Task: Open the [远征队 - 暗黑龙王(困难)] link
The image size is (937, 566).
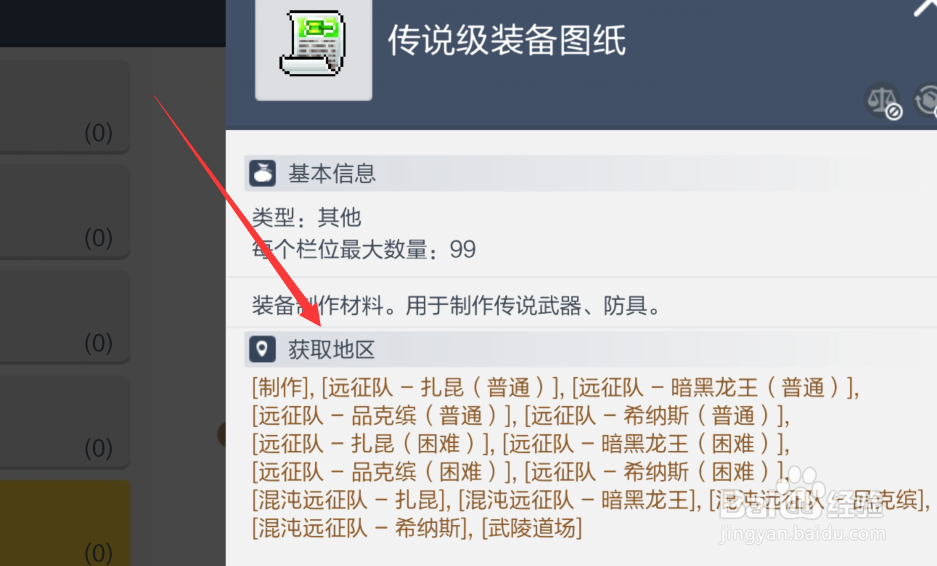Action: pyautogui.click(x=644, y=444)
